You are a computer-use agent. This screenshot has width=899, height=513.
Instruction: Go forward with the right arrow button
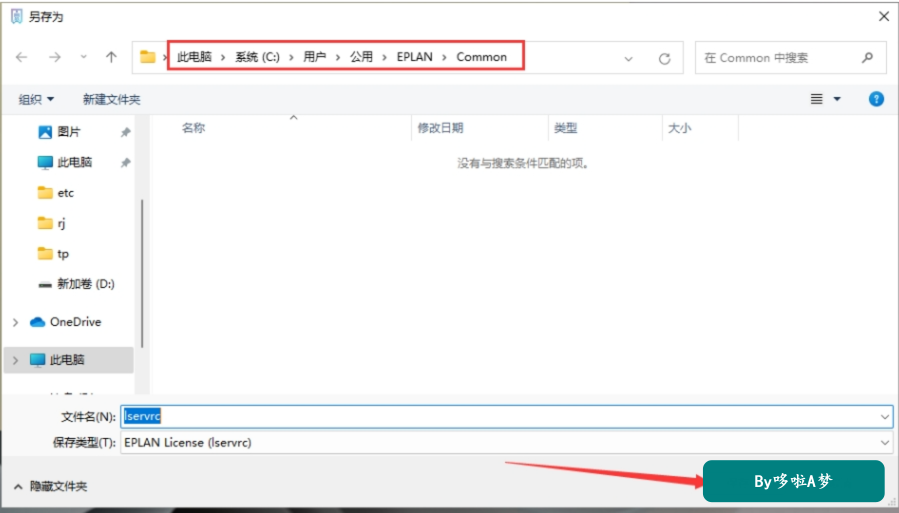click(x=55, y=57)
